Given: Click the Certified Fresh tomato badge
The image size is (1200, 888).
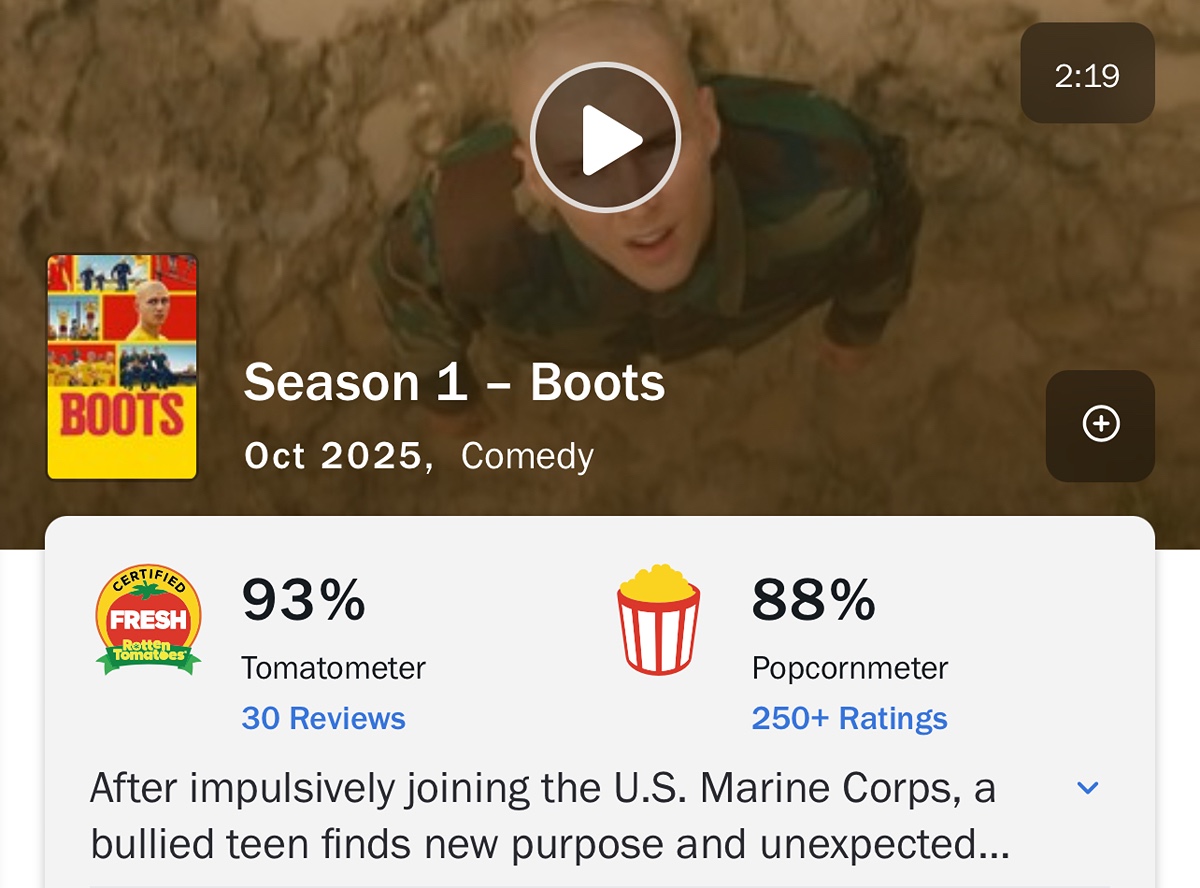Looking at the screenshot, I should (148, 620).
